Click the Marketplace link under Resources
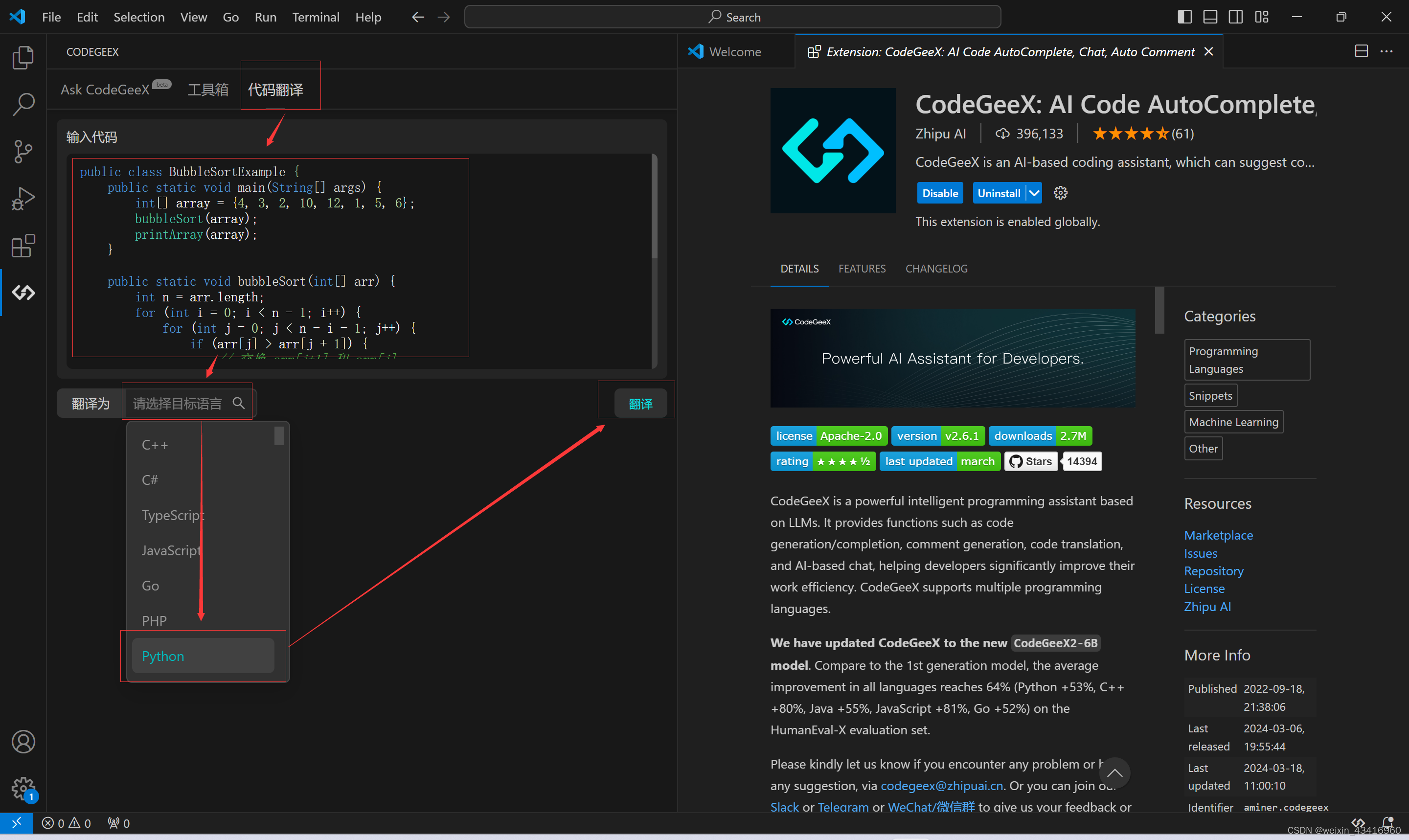Screen dimensions: 1409x840 (x=1218, y=535)
